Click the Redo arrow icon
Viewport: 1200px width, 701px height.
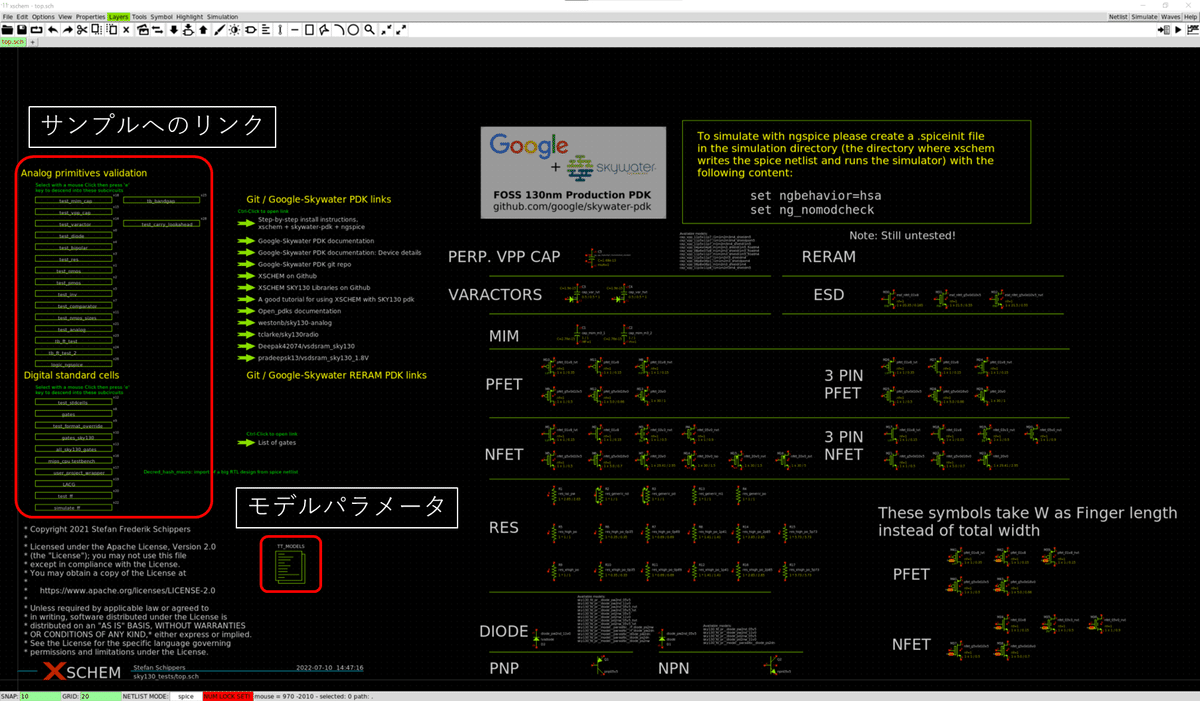67,30
